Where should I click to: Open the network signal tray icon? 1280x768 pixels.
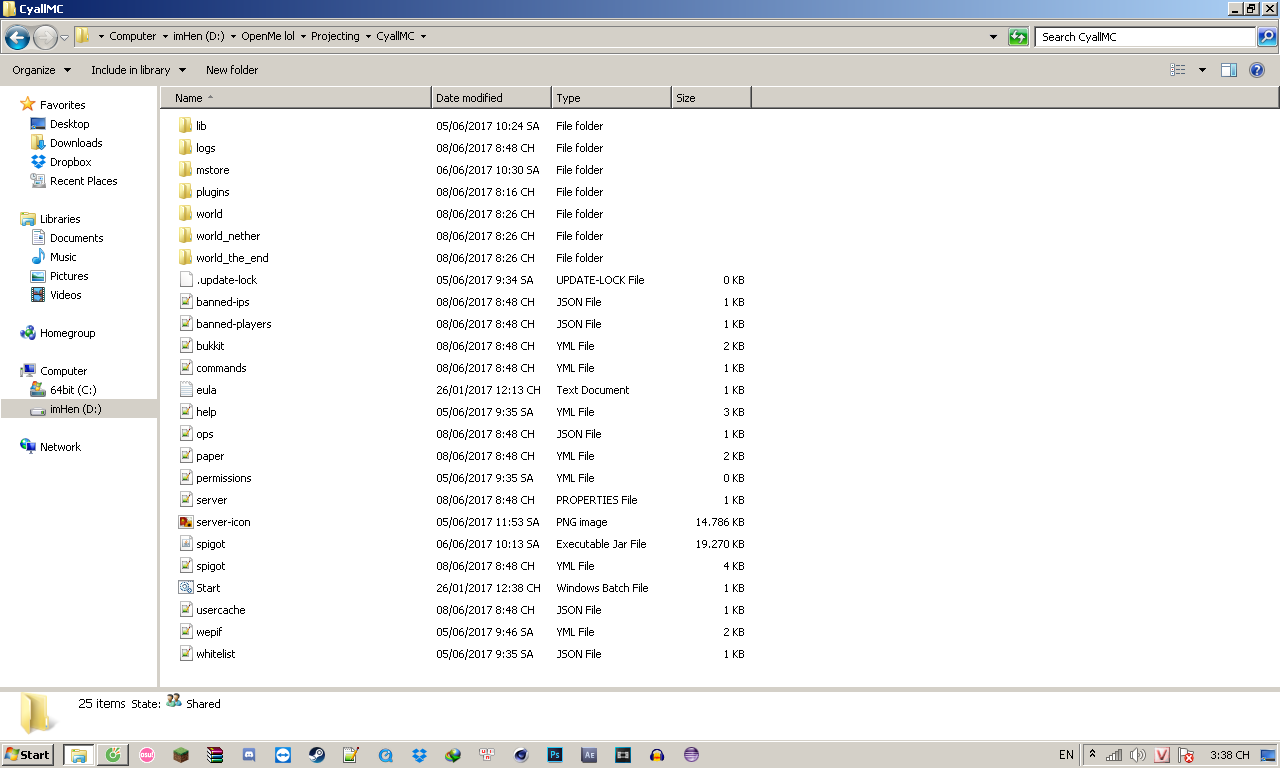click(x=1114, y=755)
